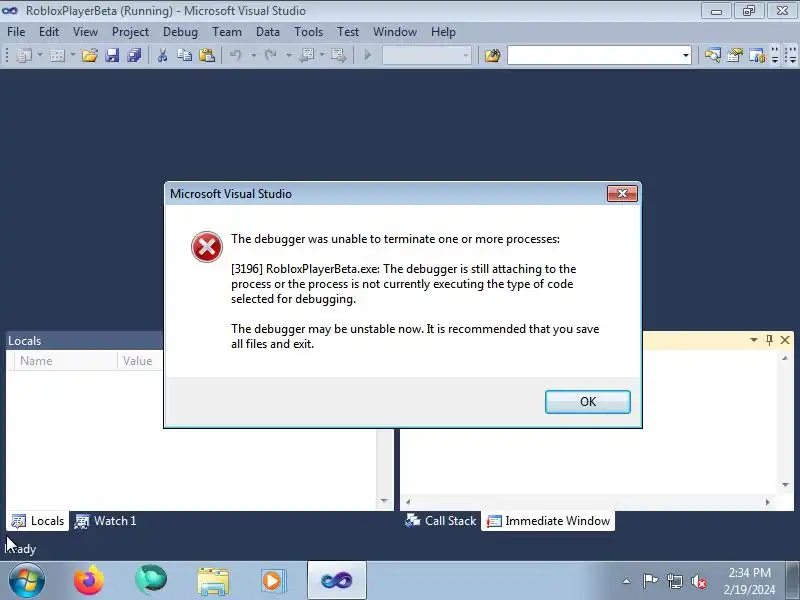
Task: Click Immediate Window horizontal scroll right arrow
Action: point(767,502)
